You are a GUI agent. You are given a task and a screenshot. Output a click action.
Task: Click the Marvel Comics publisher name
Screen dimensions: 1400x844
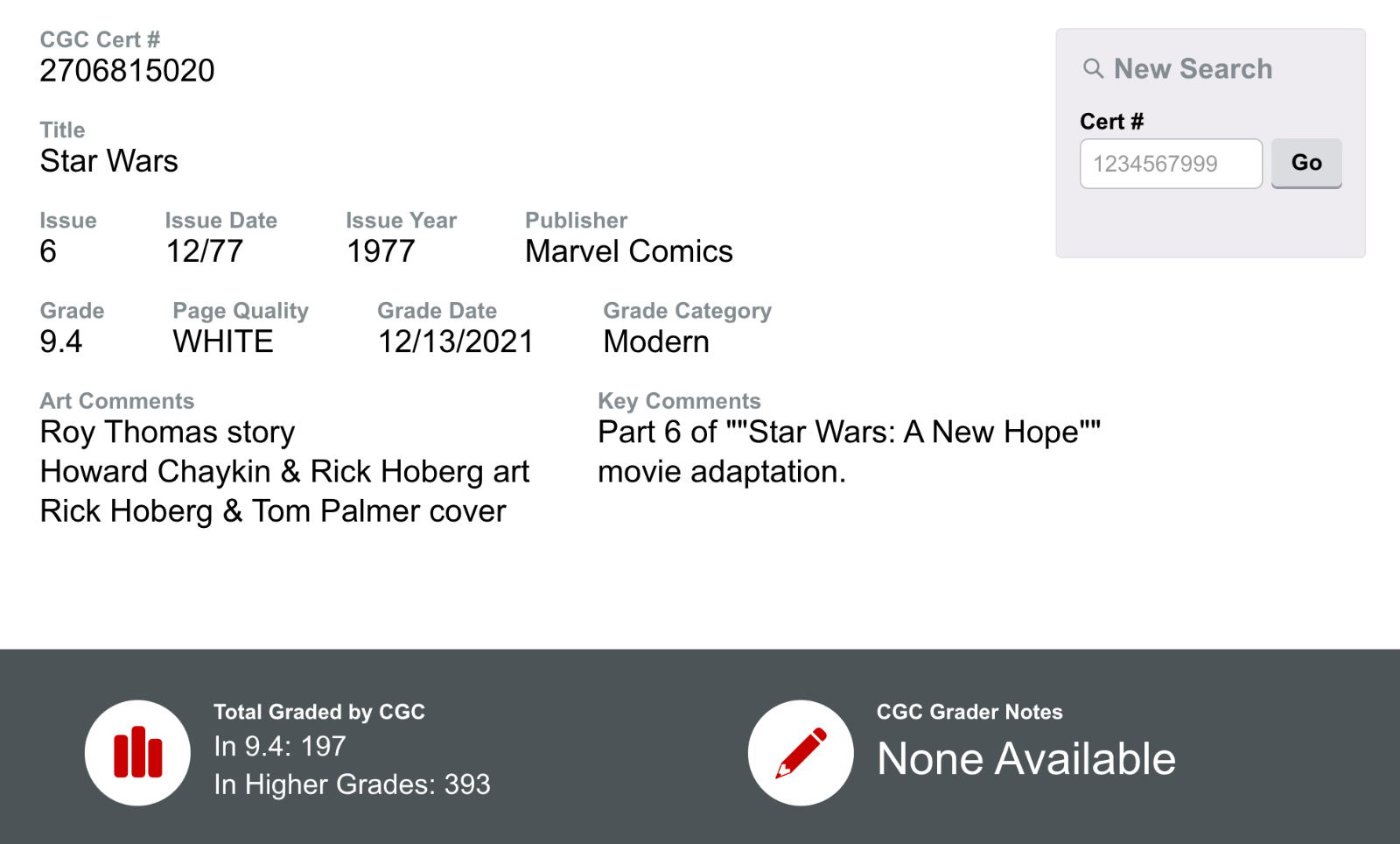click(628, 252)
